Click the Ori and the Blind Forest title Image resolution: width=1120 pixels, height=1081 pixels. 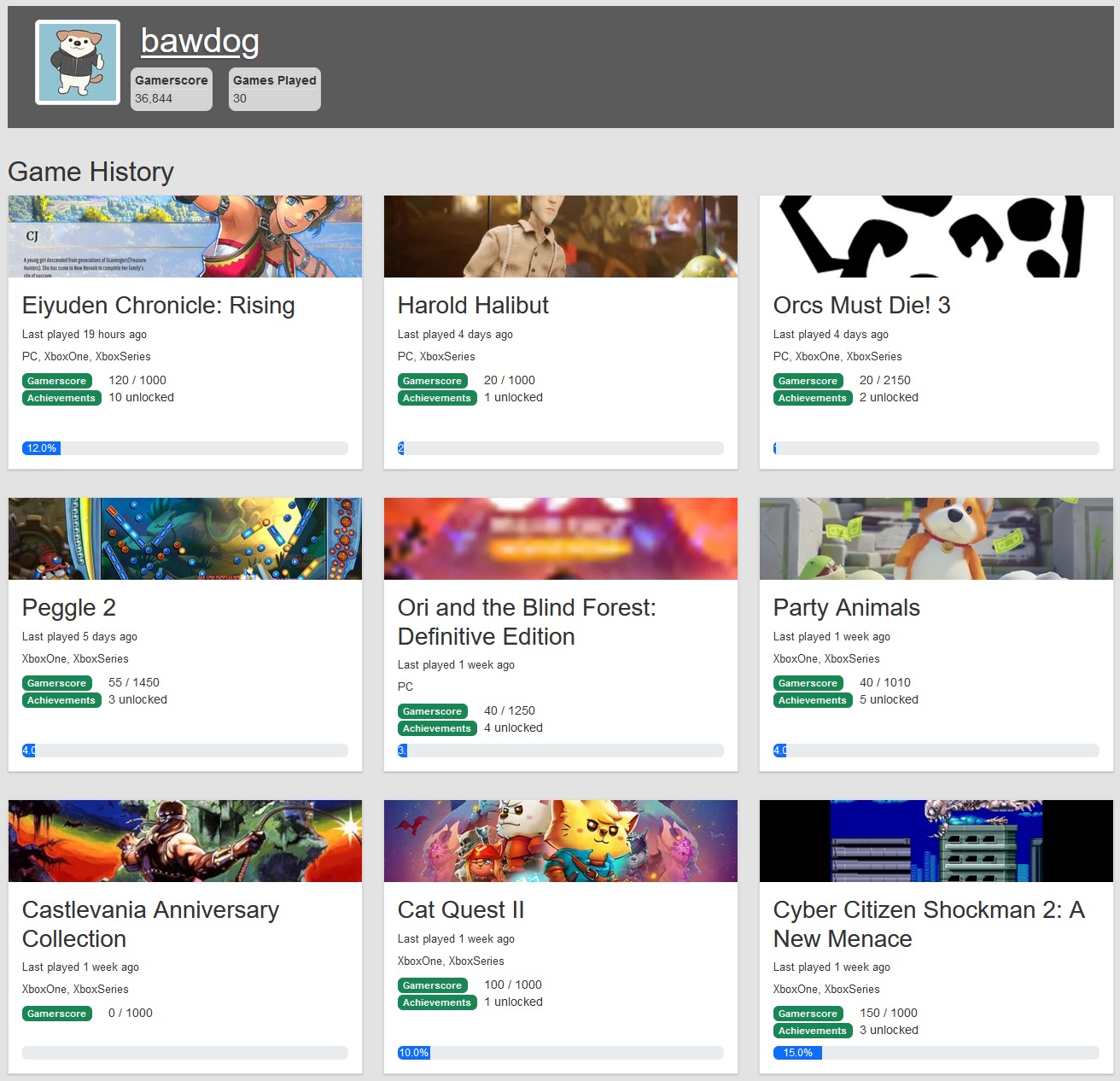527,622
